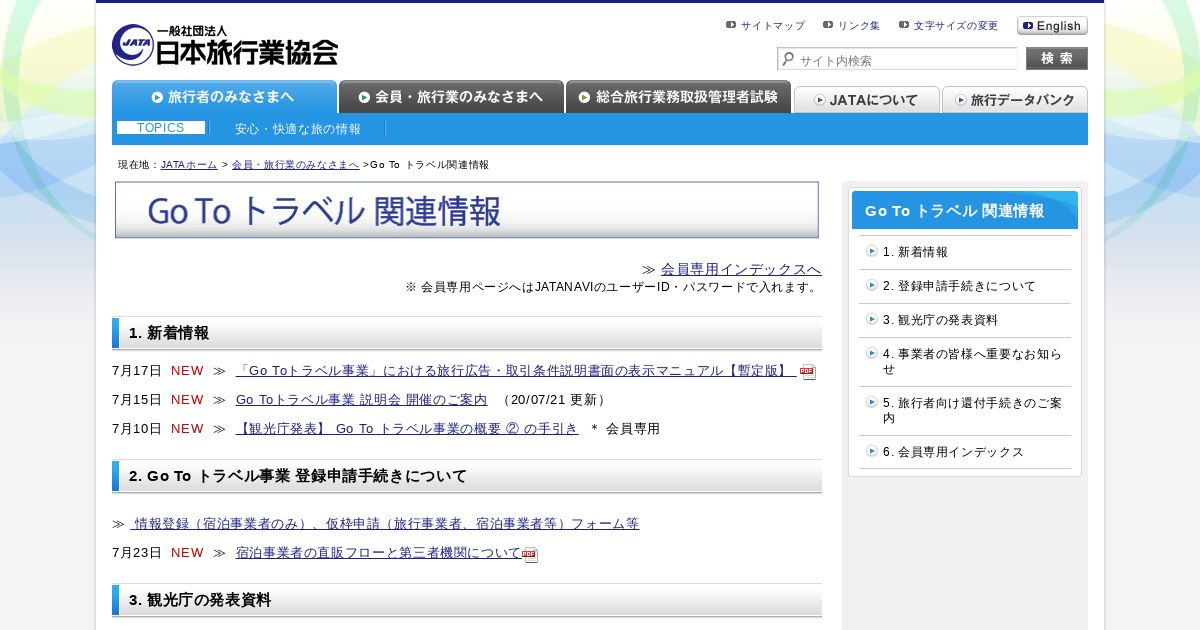Click the 1. 新着情報 section heading
The width and height of the screenshot is (1200, 630).
(467, 333)
